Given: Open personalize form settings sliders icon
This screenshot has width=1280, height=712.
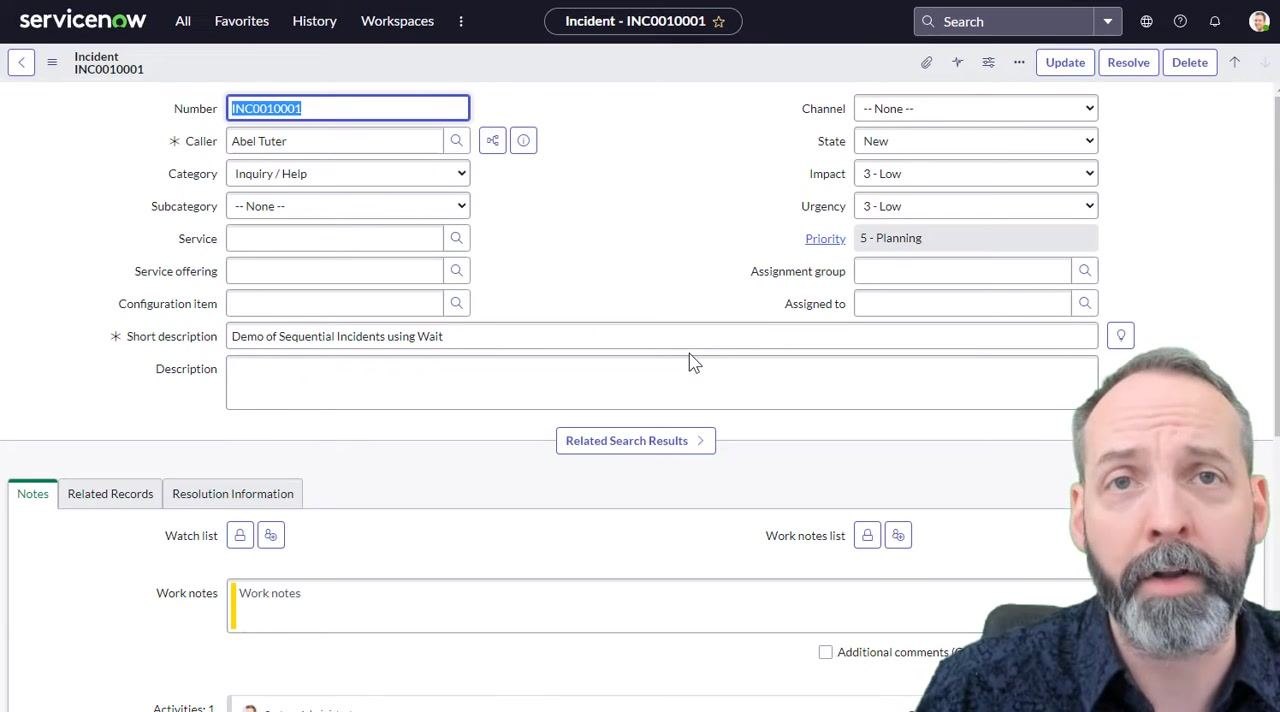Looking at the screenshot, I should pyautogui.click(x=988, y=62).
